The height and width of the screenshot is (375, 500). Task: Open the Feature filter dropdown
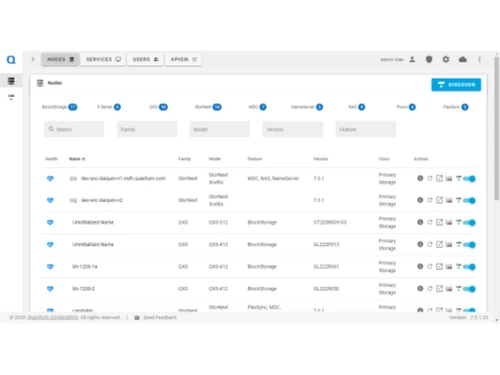[x=366, y=129]
